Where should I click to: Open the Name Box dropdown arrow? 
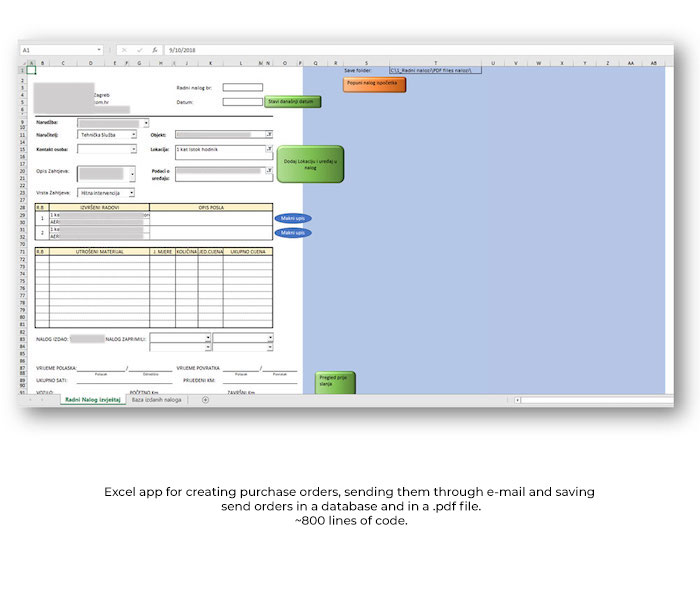click(x=99, y=50)
